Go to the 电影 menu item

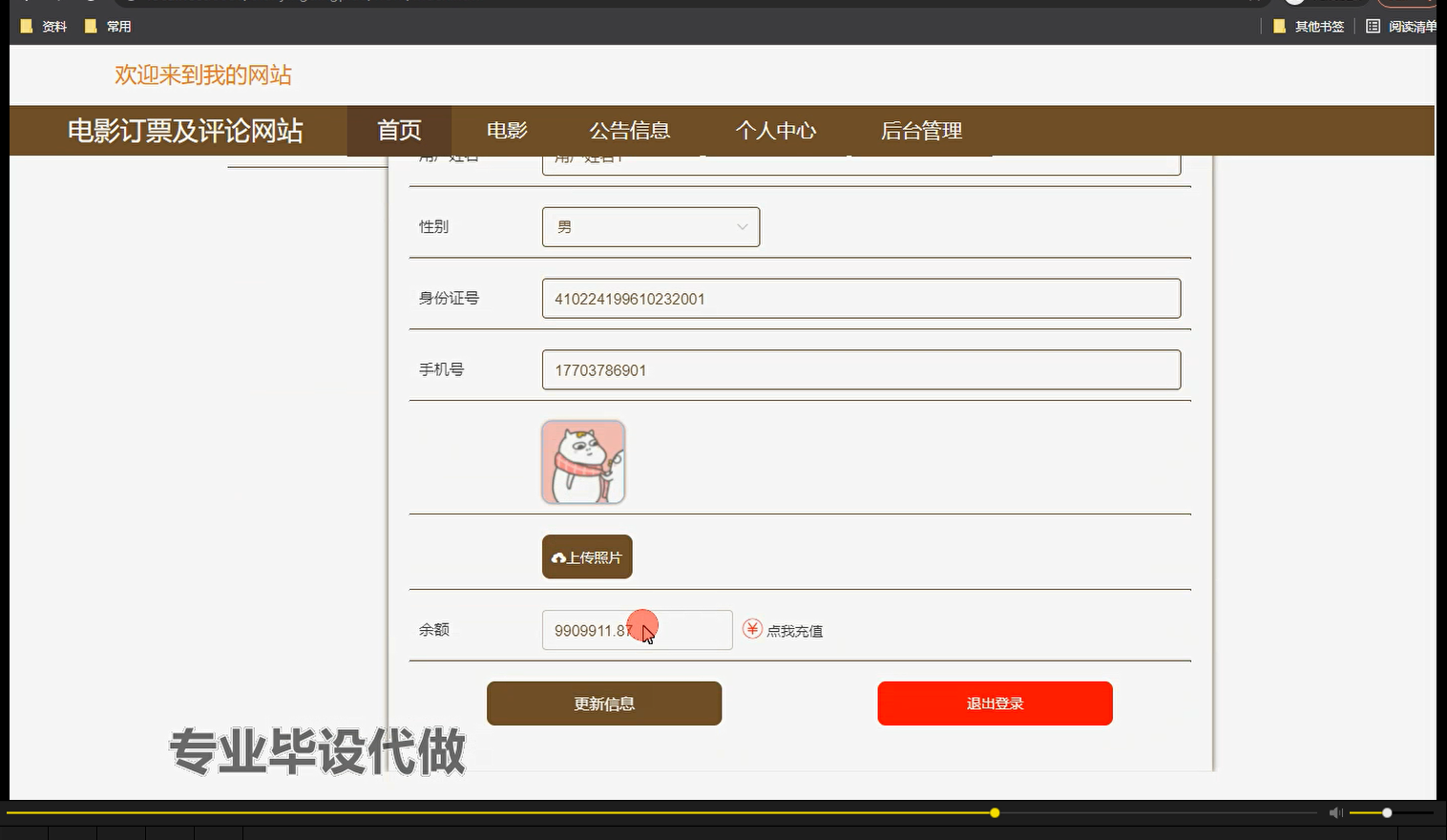(x=507, y=131)
